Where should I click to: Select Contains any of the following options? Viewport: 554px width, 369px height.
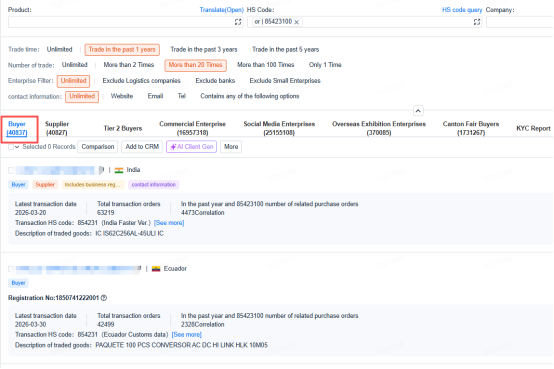(249, 96)
